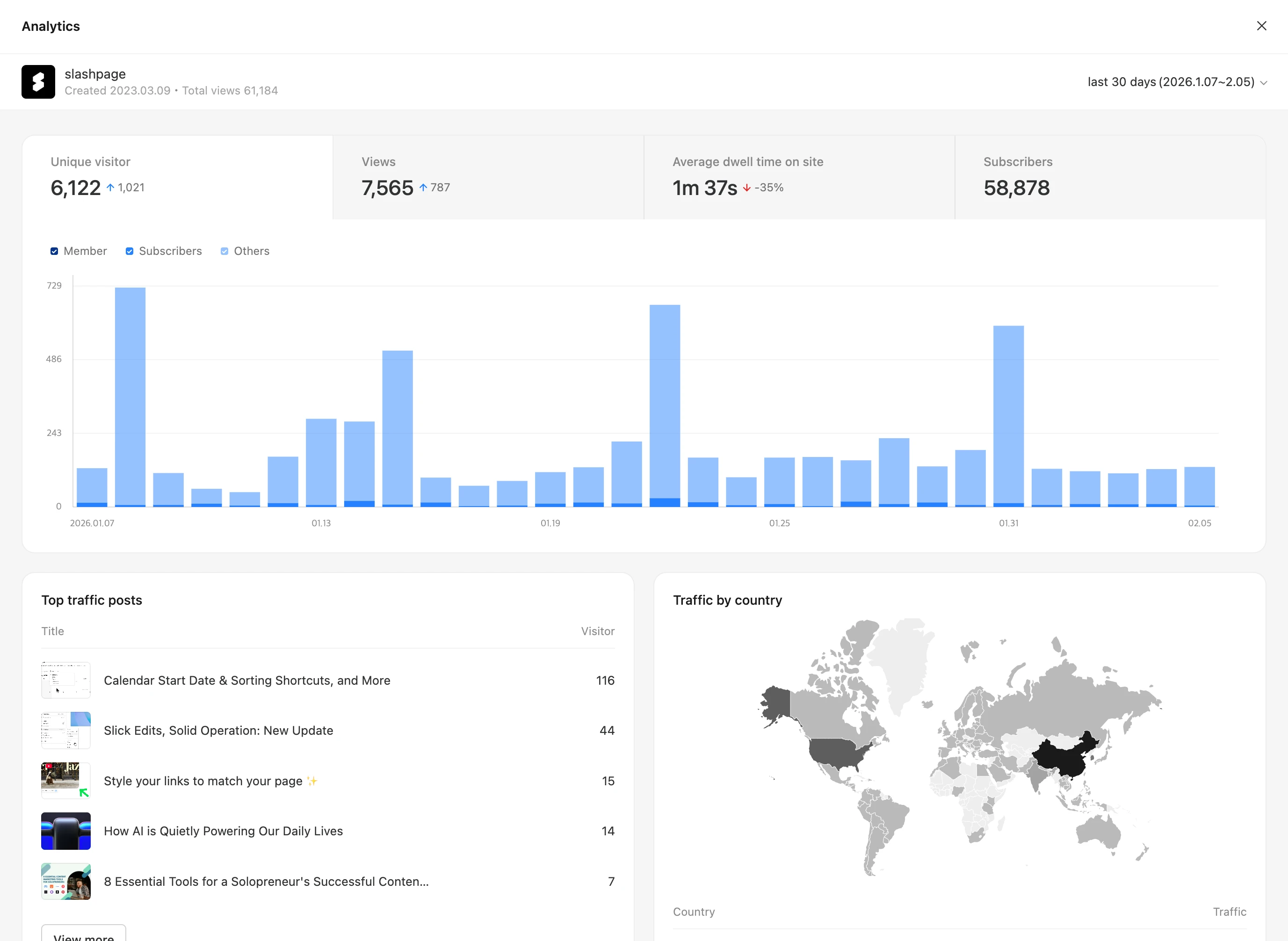
Task: Toggle the Member checkbox in chart legend
Action: [54, 251]
